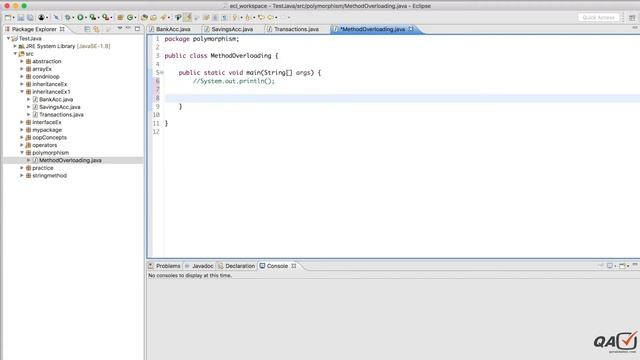Click the commented System.out.println line
Image resolution: width=640 pixels, height=360 pixels.
click(233, 81)
